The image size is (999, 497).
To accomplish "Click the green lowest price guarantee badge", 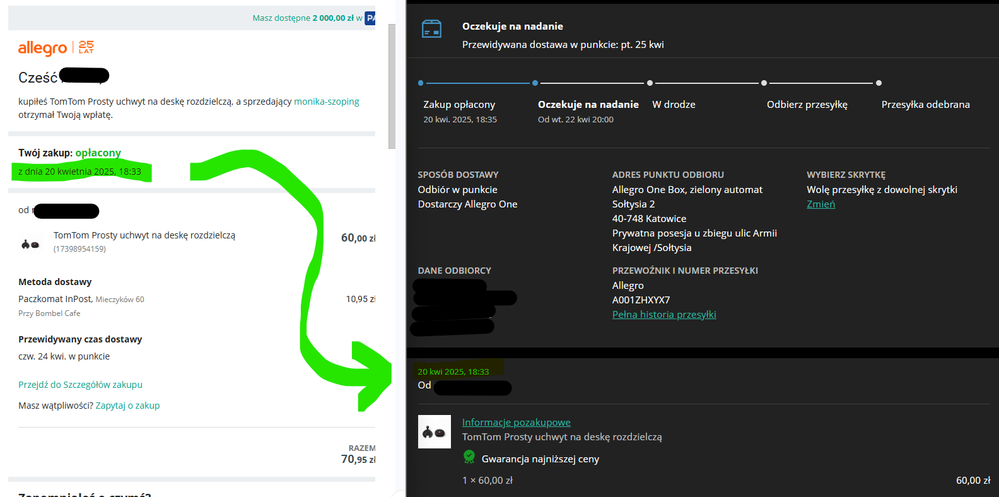I will click(x=469, y=456).
